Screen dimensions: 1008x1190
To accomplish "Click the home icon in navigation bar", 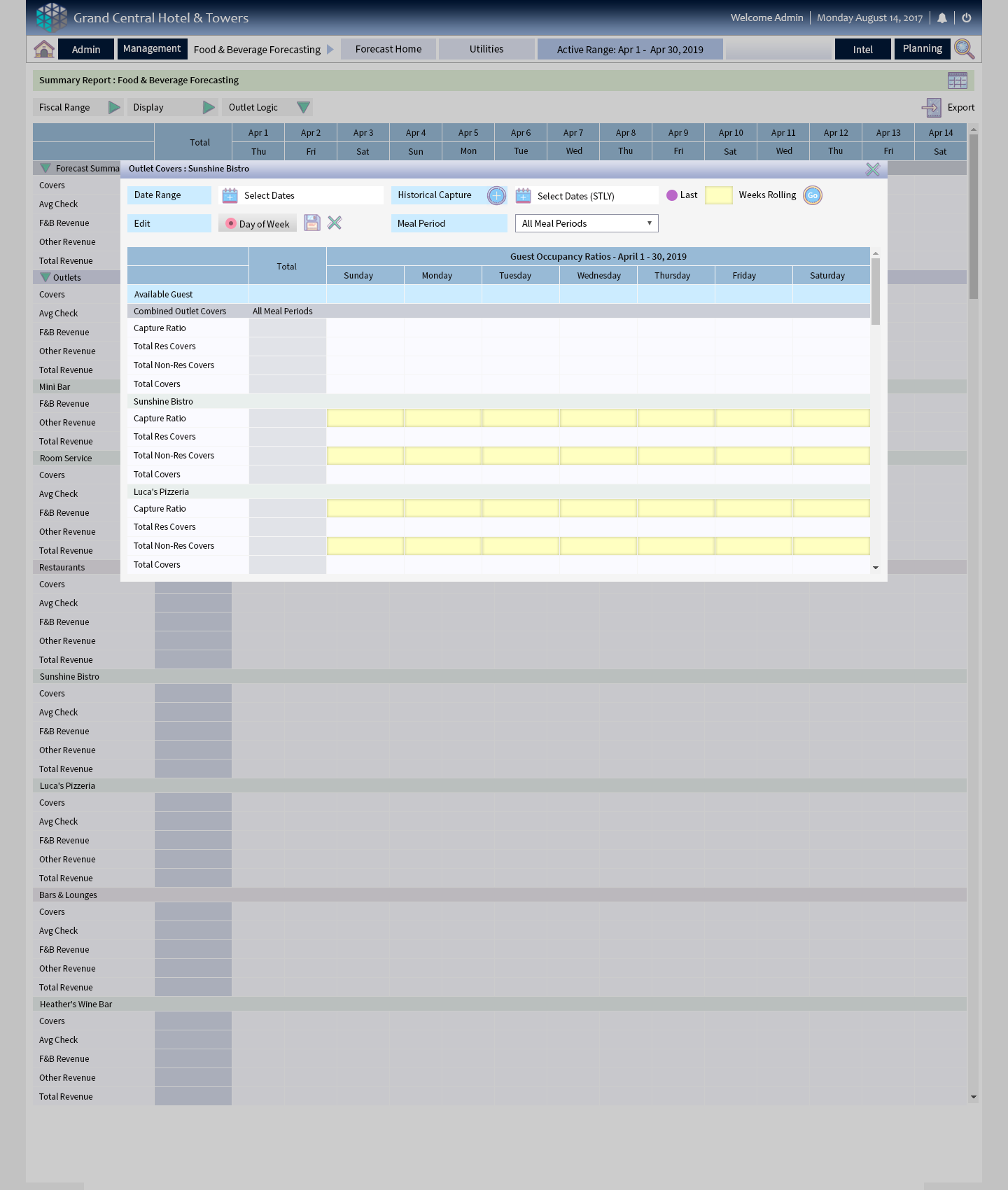I will [44, 49].
